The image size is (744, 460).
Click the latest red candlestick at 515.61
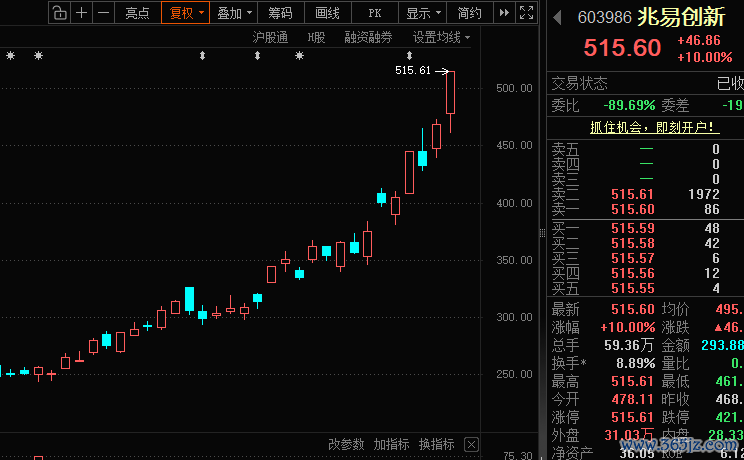point(450,93)
